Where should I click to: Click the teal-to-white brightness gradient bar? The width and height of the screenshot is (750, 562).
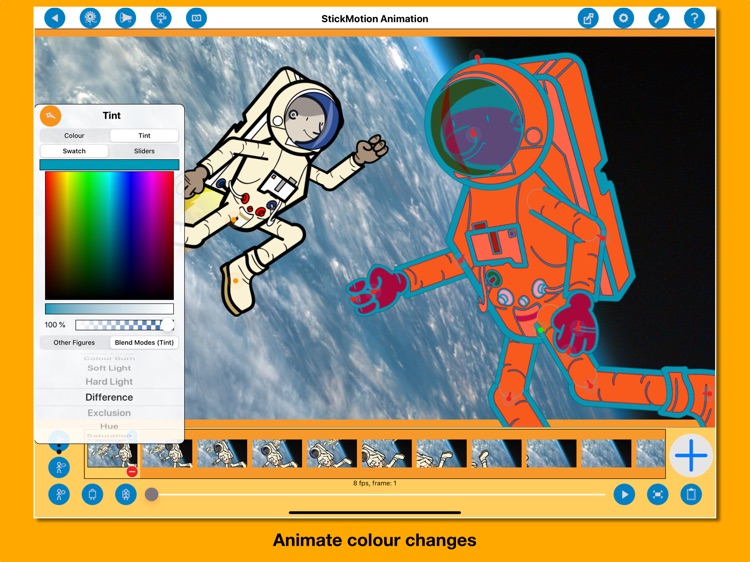click(109, 309)
